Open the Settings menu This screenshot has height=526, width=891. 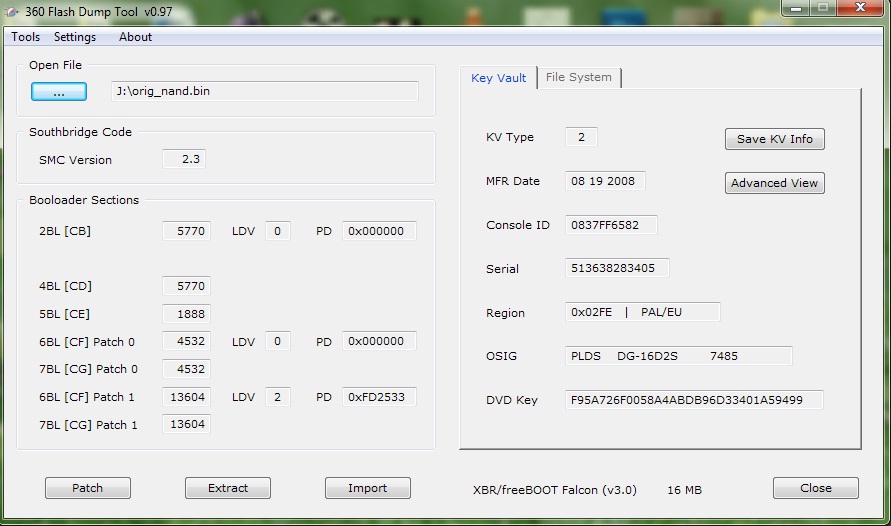pyautogui.click(x=74, y=37)
